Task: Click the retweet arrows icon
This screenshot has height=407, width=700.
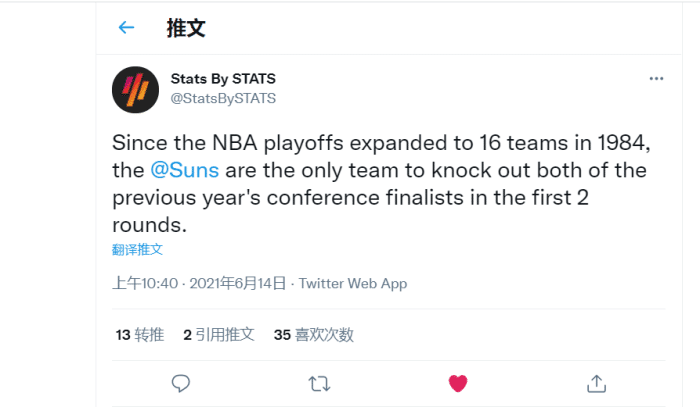Action: [319, 383]
